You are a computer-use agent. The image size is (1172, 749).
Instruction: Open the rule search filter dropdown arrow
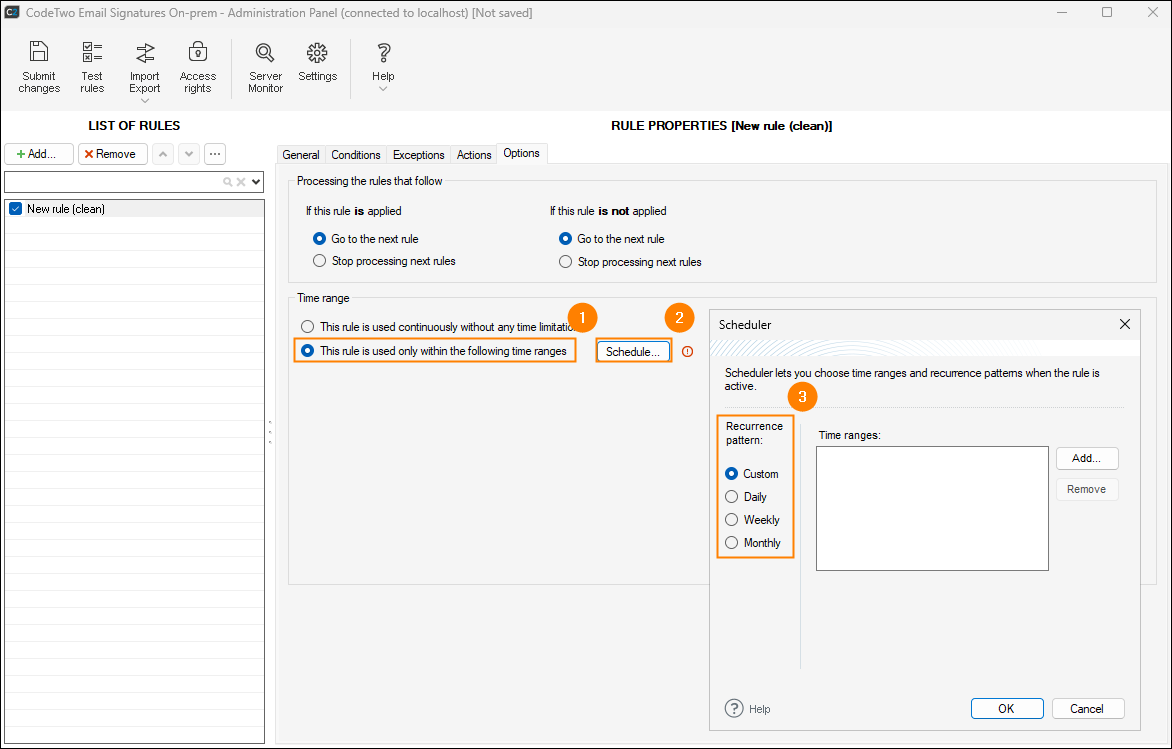click(256, 182)
